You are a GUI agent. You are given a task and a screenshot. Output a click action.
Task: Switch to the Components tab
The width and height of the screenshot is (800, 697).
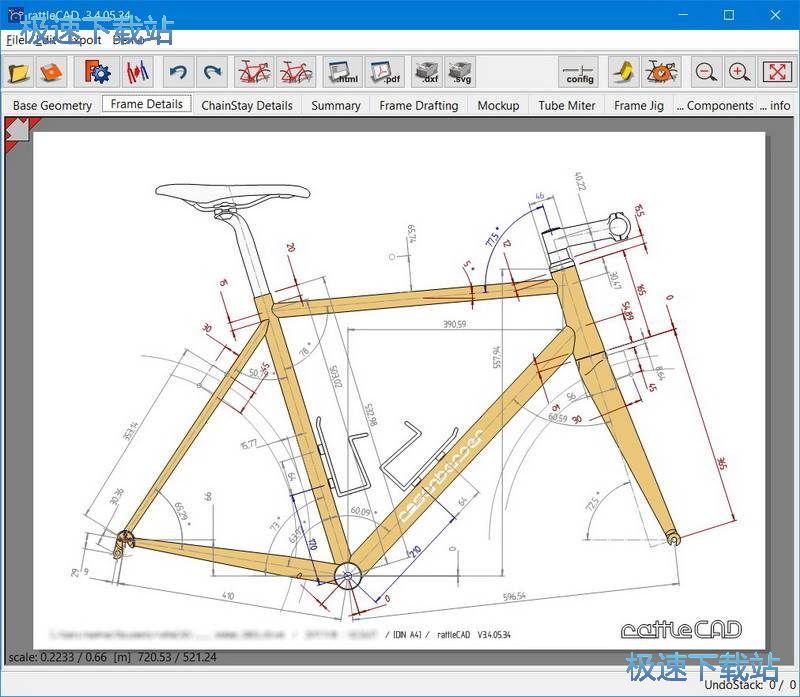point(715,105)
